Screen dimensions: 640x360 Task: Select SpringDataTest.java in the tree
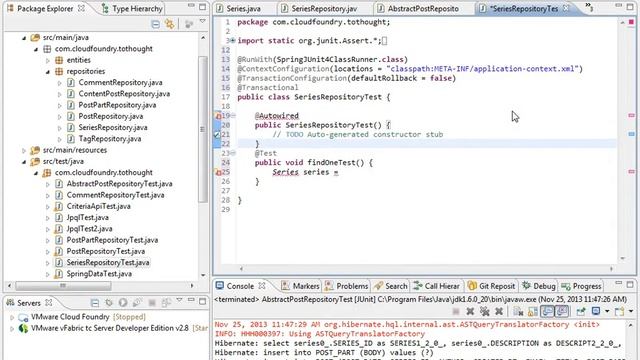pos(99,273)
